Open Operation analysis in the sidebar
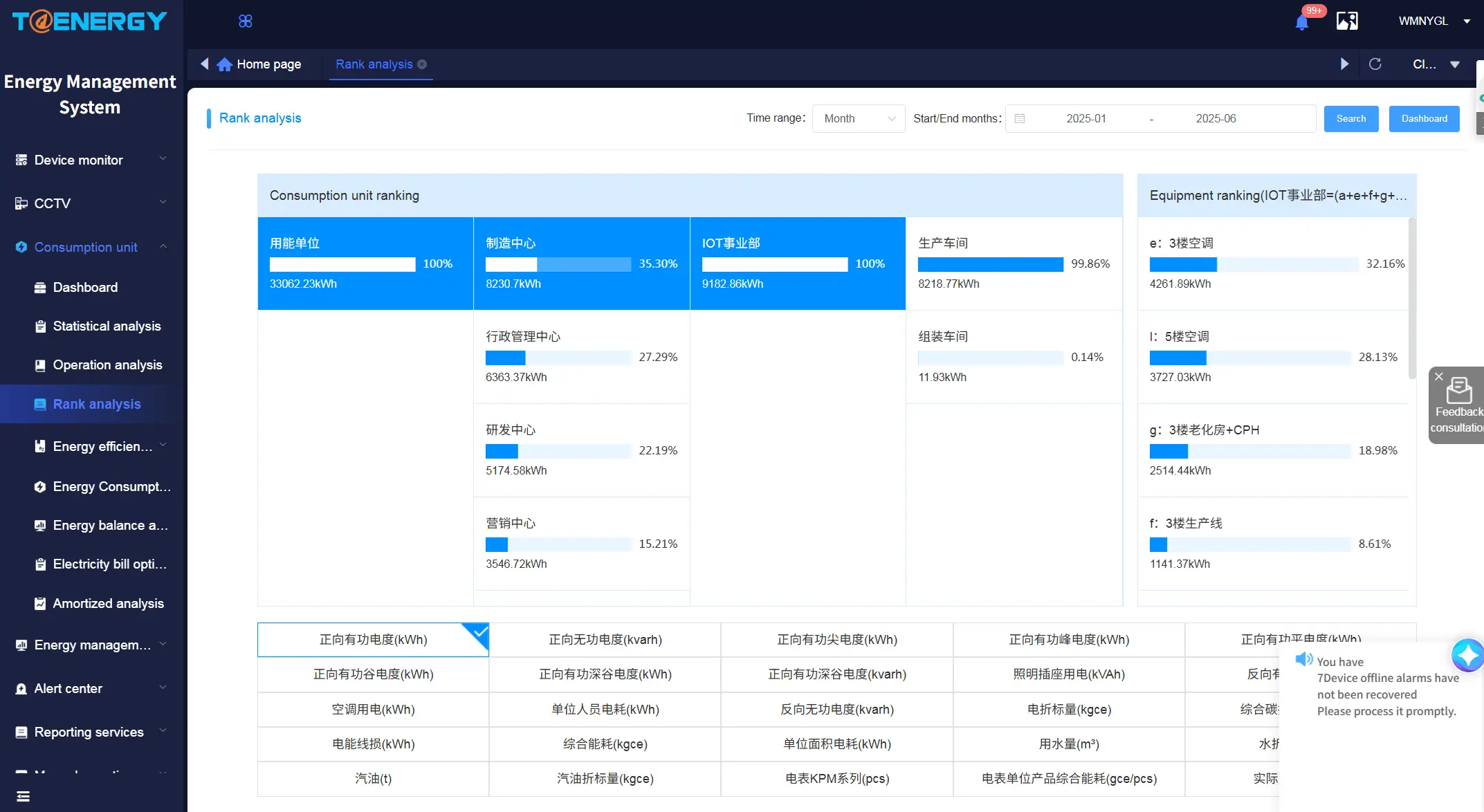The image size is (1484, 812). click(107, 365)
